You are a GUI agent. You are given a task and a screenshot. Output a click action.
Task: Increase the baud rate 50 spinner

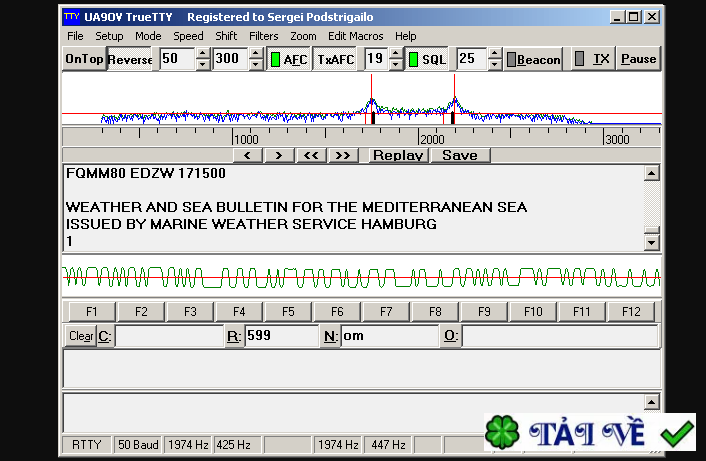point(203,53)
